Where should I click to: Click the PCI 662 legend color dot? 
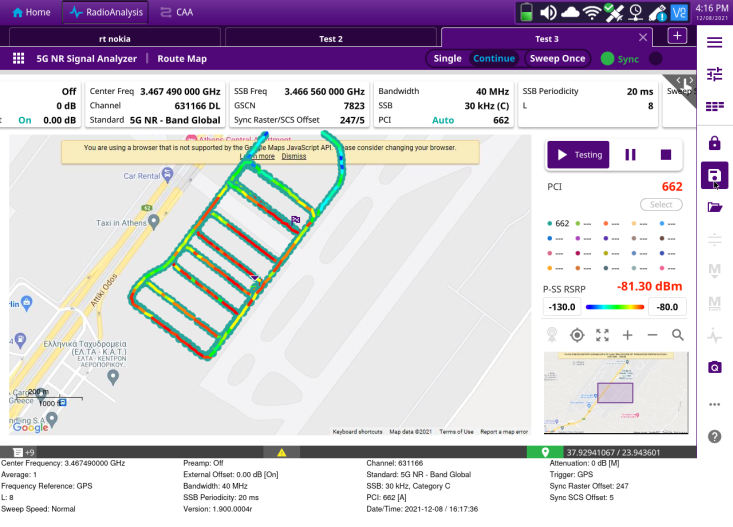coord(550,224)
